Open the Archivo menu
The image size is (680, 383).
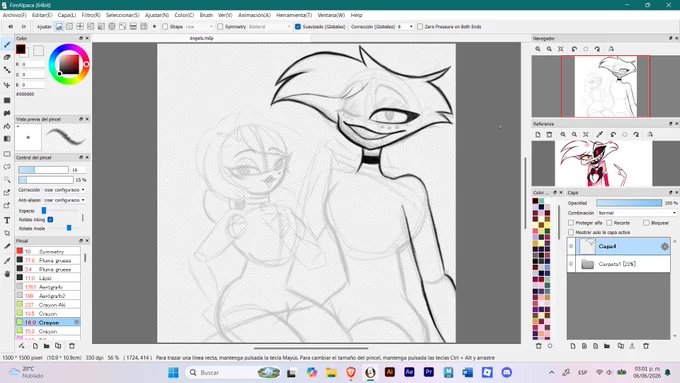point(14,15)
